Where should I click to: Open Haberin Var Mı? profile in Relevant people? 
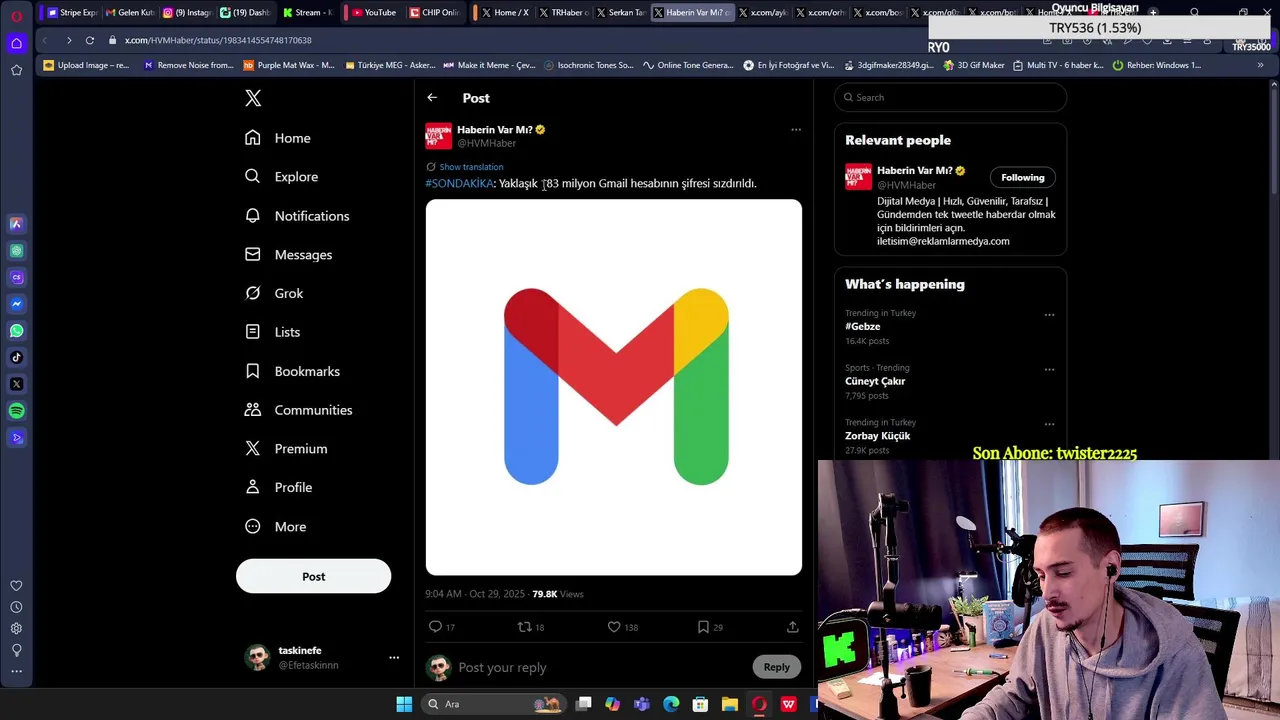(915, 171)
